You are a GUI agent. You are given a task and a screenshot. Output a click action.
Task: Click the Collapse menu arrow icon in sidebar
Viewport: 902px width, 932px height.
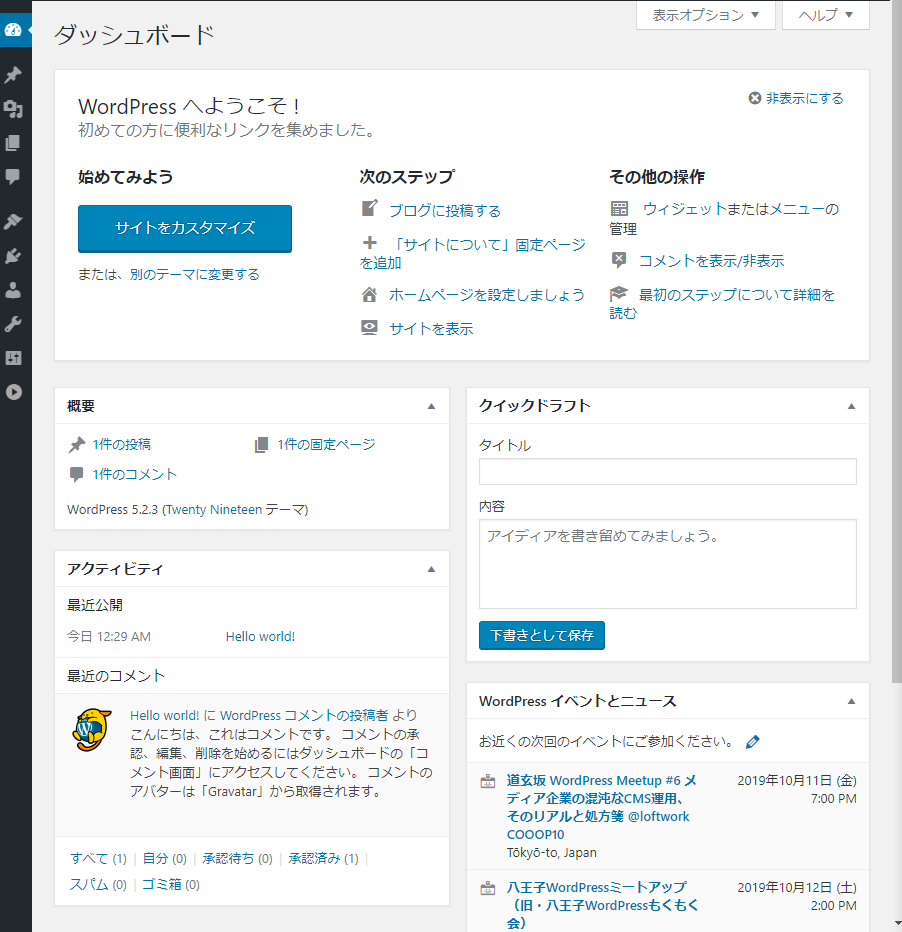pyautogui.click(x=13, y=392)
